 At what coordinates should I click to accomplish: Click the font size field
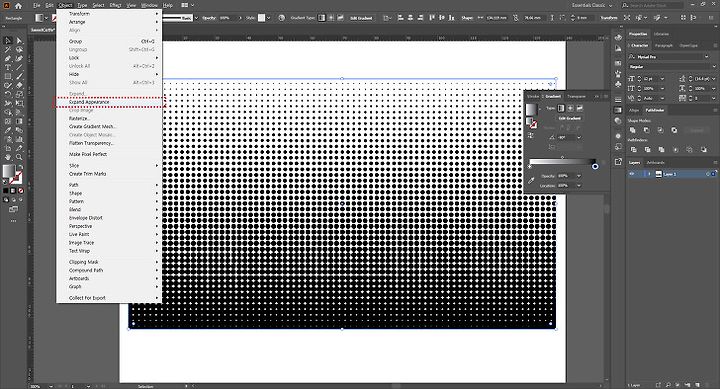[648, 79]
